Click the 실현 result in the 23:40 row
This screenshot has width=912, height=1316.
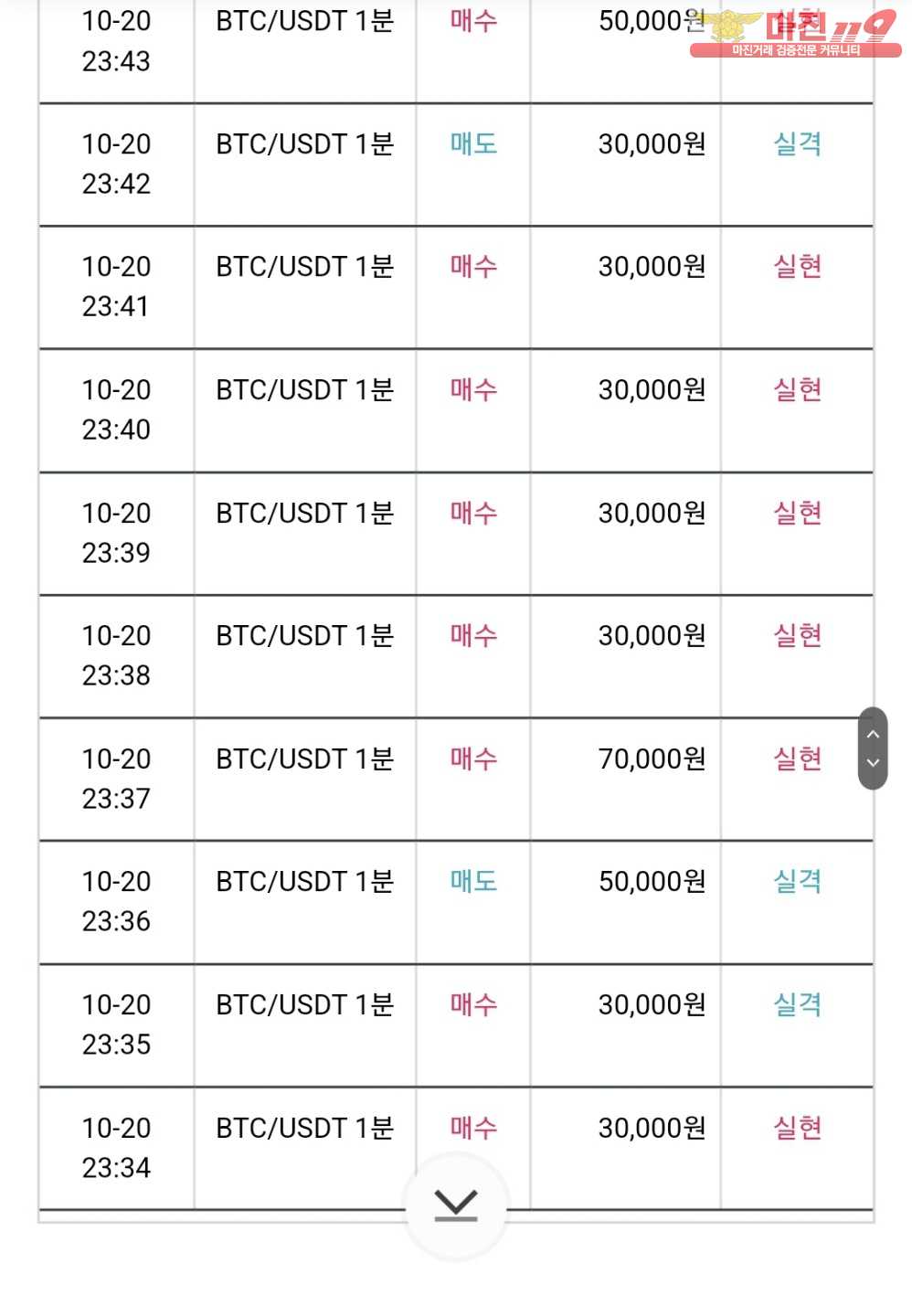click(x=797, y=389)
